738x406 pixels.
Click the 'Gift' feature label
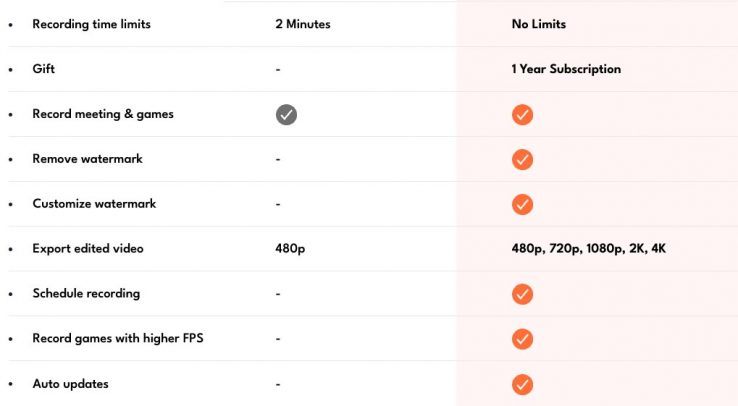44,69
